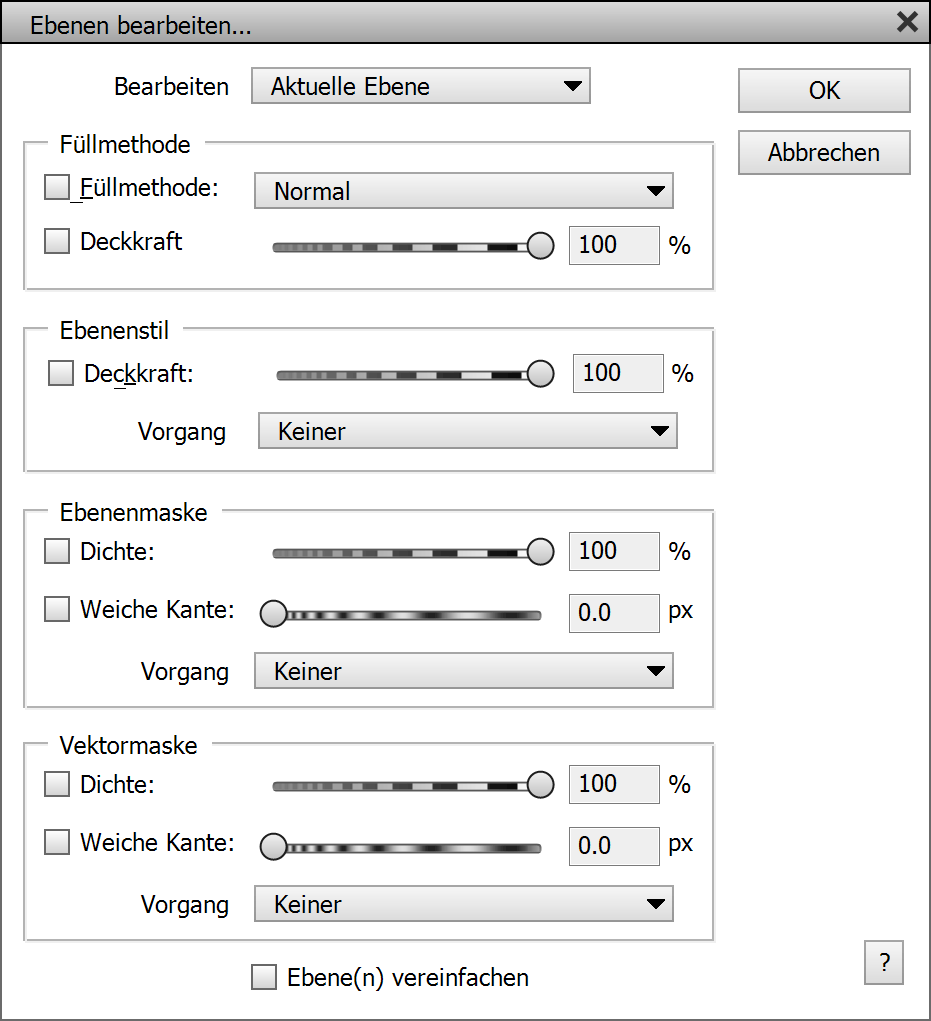Tick the Deckkraft checkbox under Füllmethode
The height and width of the screenshot is (1021, 931).
click(58, 241)
